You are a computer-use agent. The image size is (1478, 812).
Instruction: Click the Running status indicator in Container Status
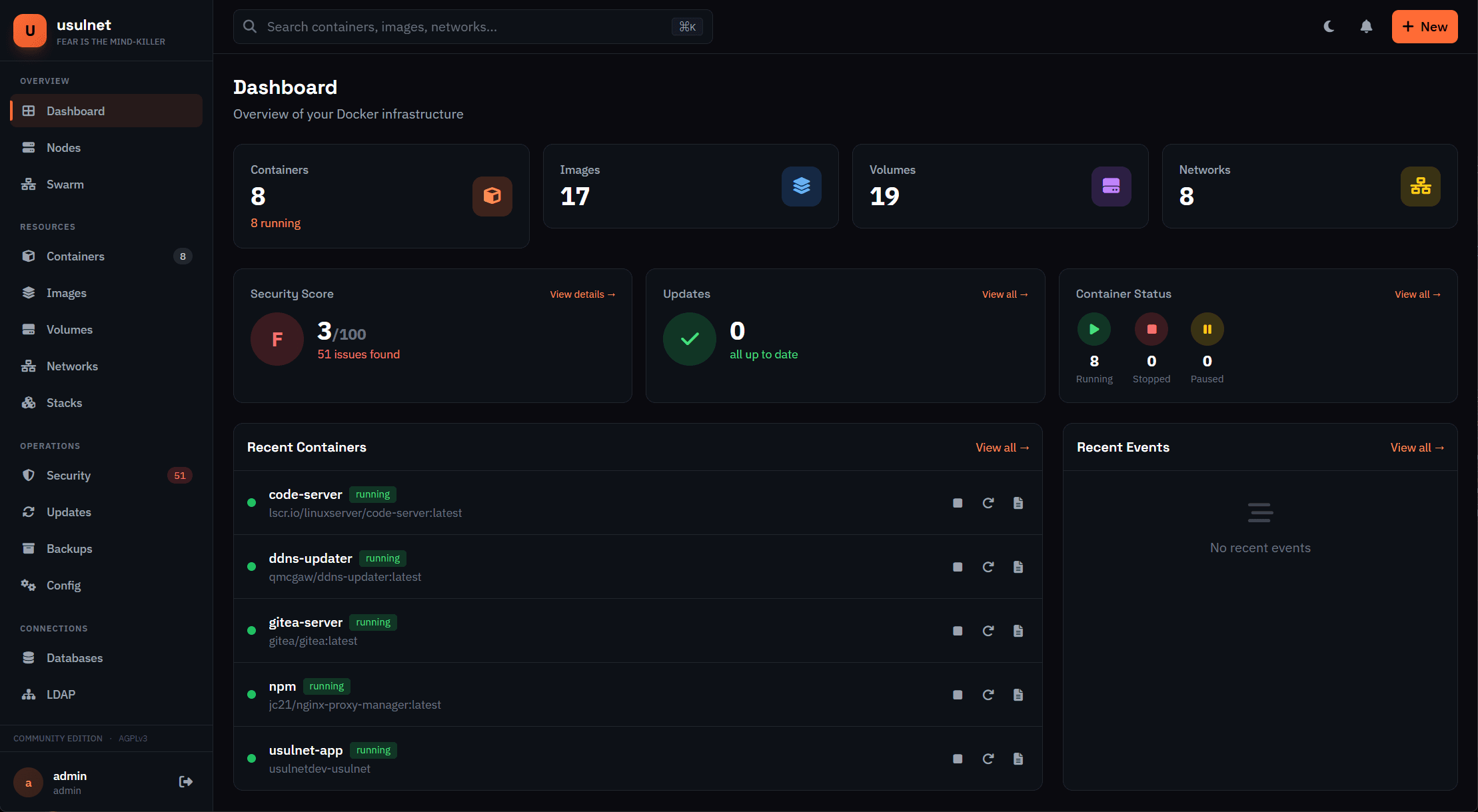coord(1094,328)
